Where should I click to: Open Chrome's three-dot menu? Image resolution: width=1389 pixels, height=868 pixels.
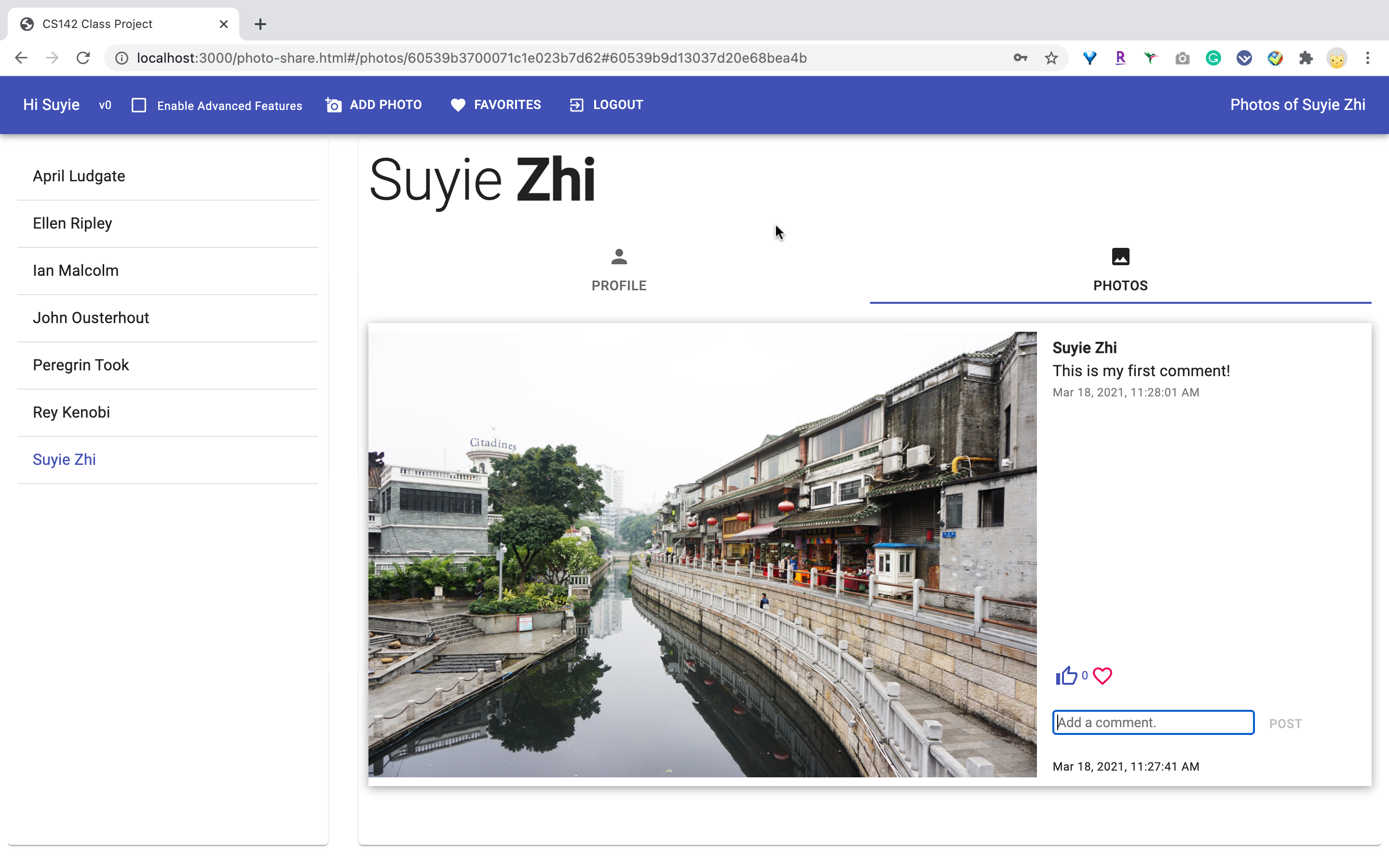click(x=1368, y=58)
